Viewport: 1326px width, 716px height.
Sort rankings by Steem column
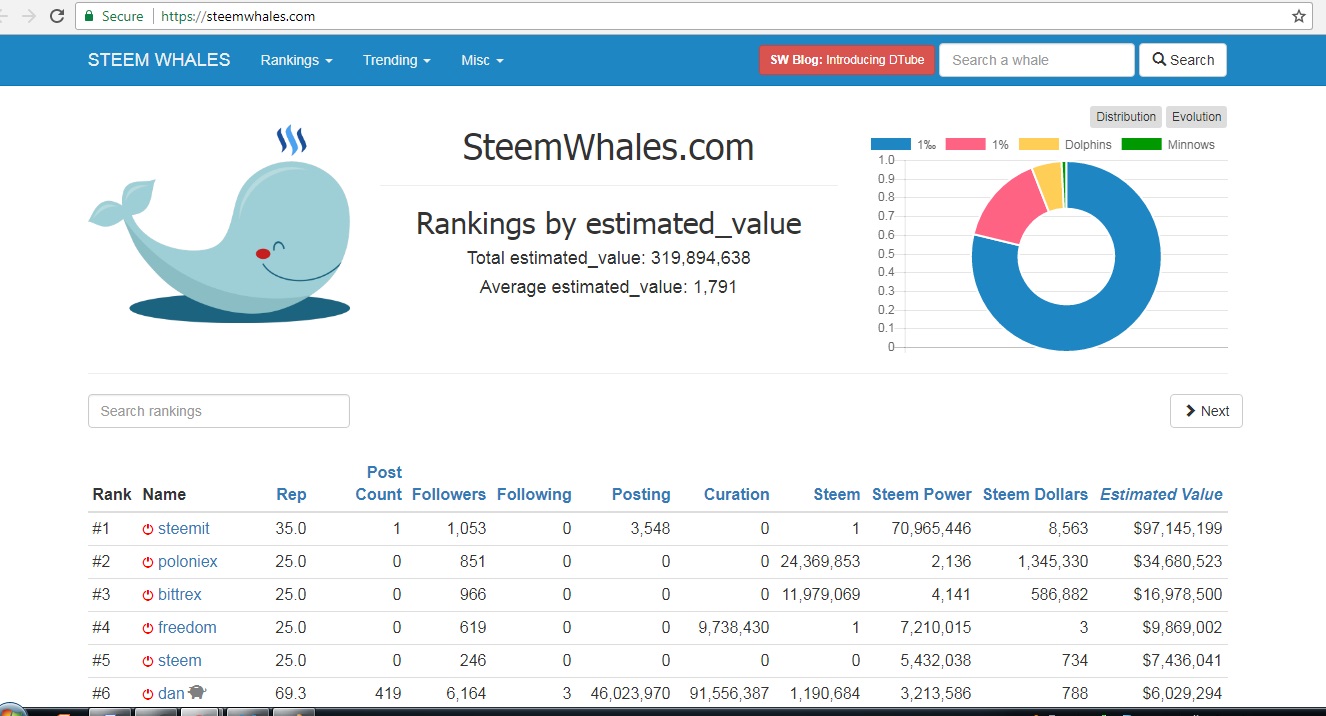[837, 494]
